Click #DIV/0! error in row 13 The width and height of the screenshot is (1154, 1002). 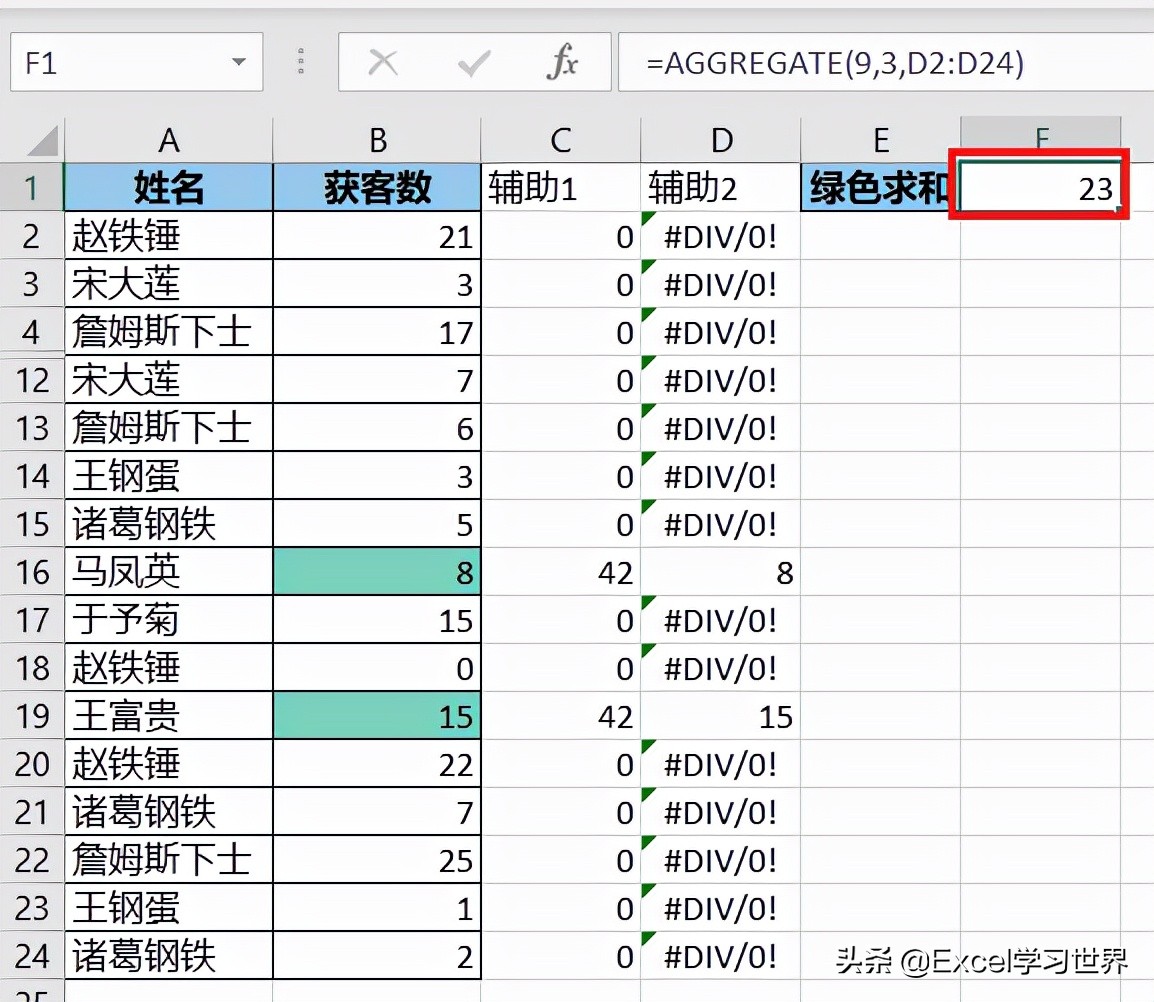click(721, 428)
